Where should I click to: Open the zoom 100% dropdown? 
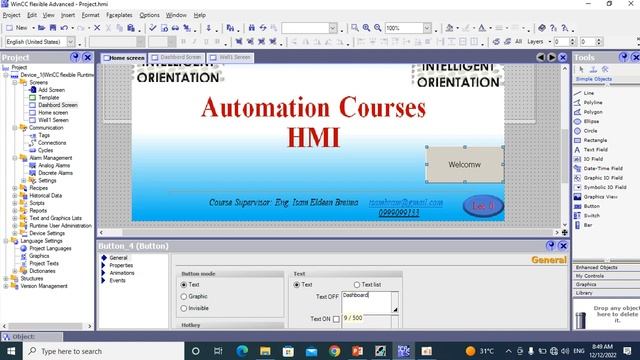pyautogui.click(x=427, y=28)
